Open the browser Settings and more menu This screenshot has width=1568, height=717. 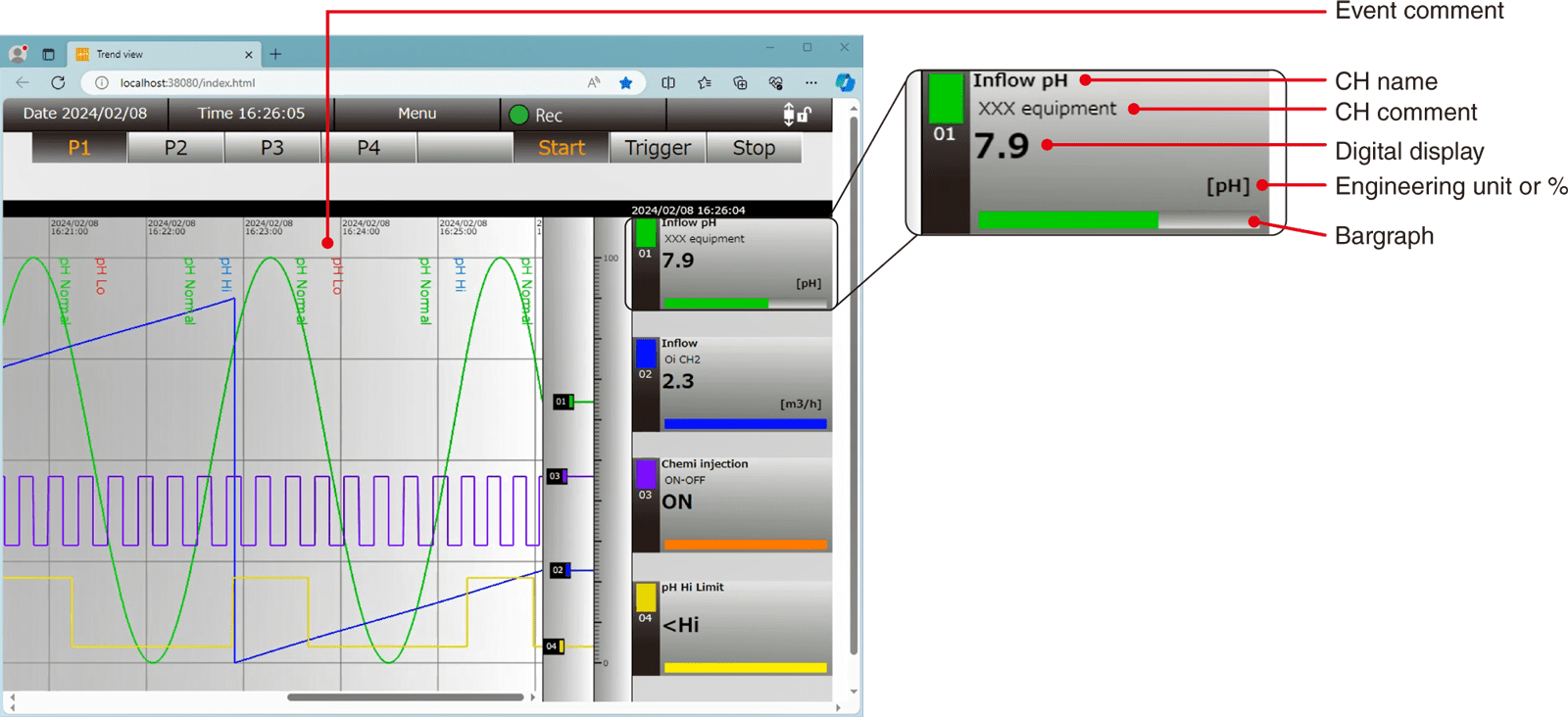810,83
